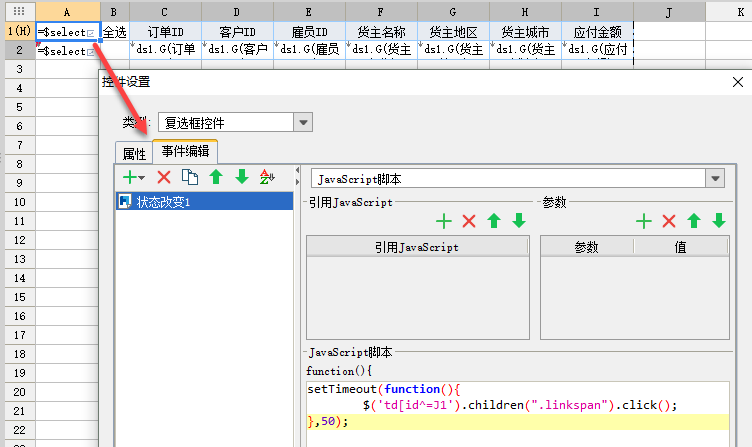Select the 货主城市 header cell
Viewport: 752px width, 447px height.
point(525,32)
